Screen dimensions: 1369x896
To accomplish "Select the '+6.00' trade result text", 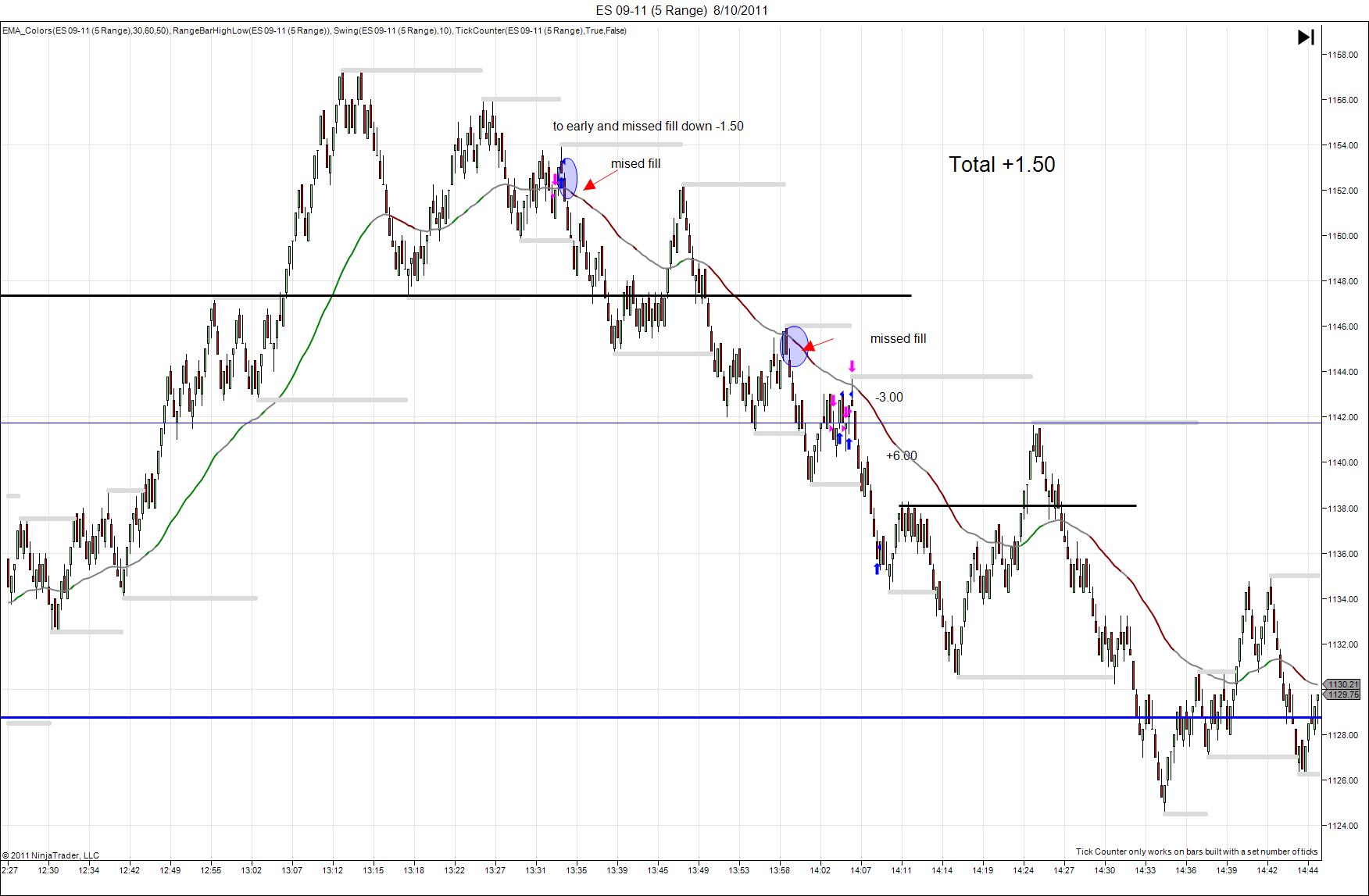I will (x=902, y=455).
